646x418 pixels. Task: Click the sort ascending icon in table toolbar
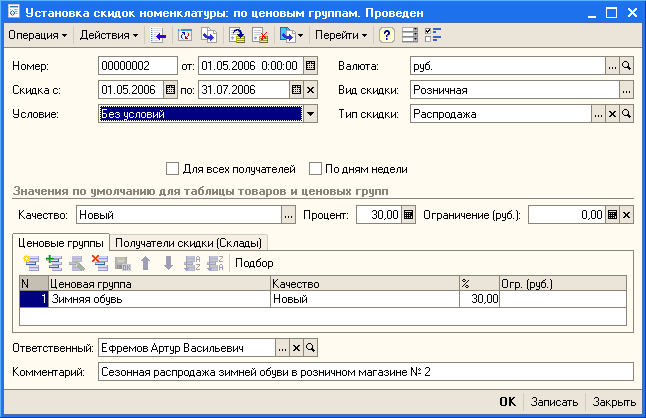190,263
